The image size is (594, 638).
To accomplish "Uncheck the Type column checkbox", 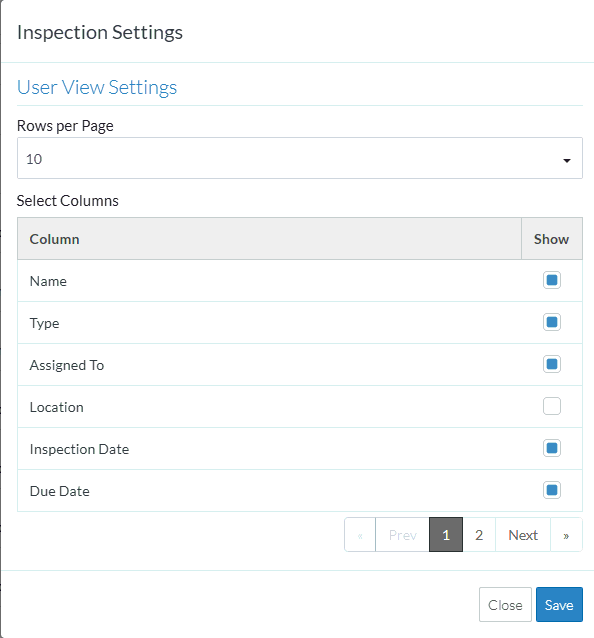I will [x=552, y=322].
